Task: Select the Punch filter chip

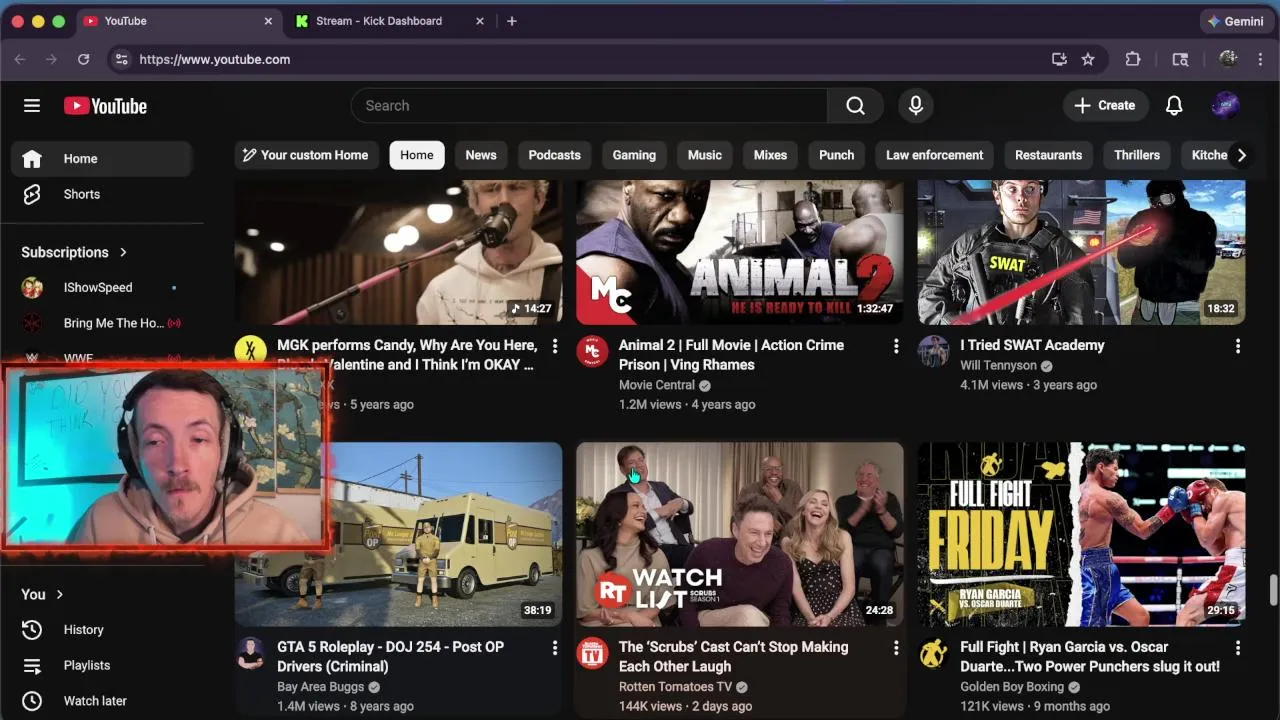Action: [x=837, y=155]
